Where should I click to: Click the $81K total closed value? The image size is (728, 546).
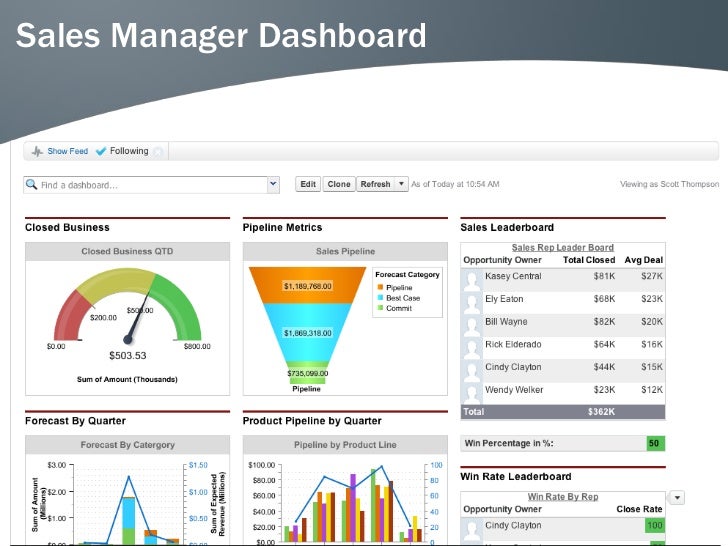[604, 276]
